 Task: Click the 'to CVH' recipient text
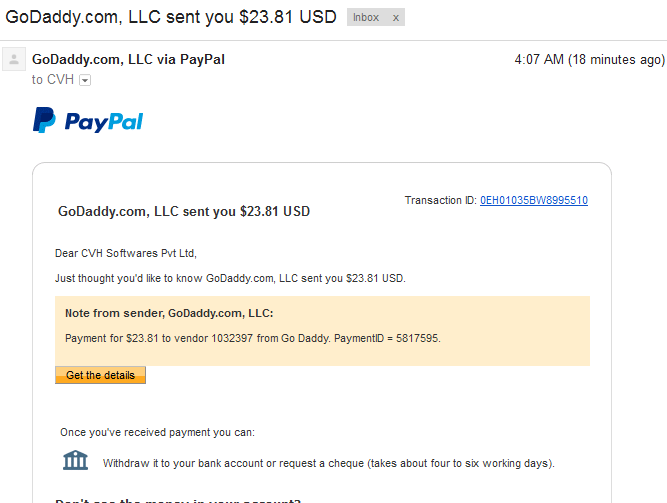point(53,80)
